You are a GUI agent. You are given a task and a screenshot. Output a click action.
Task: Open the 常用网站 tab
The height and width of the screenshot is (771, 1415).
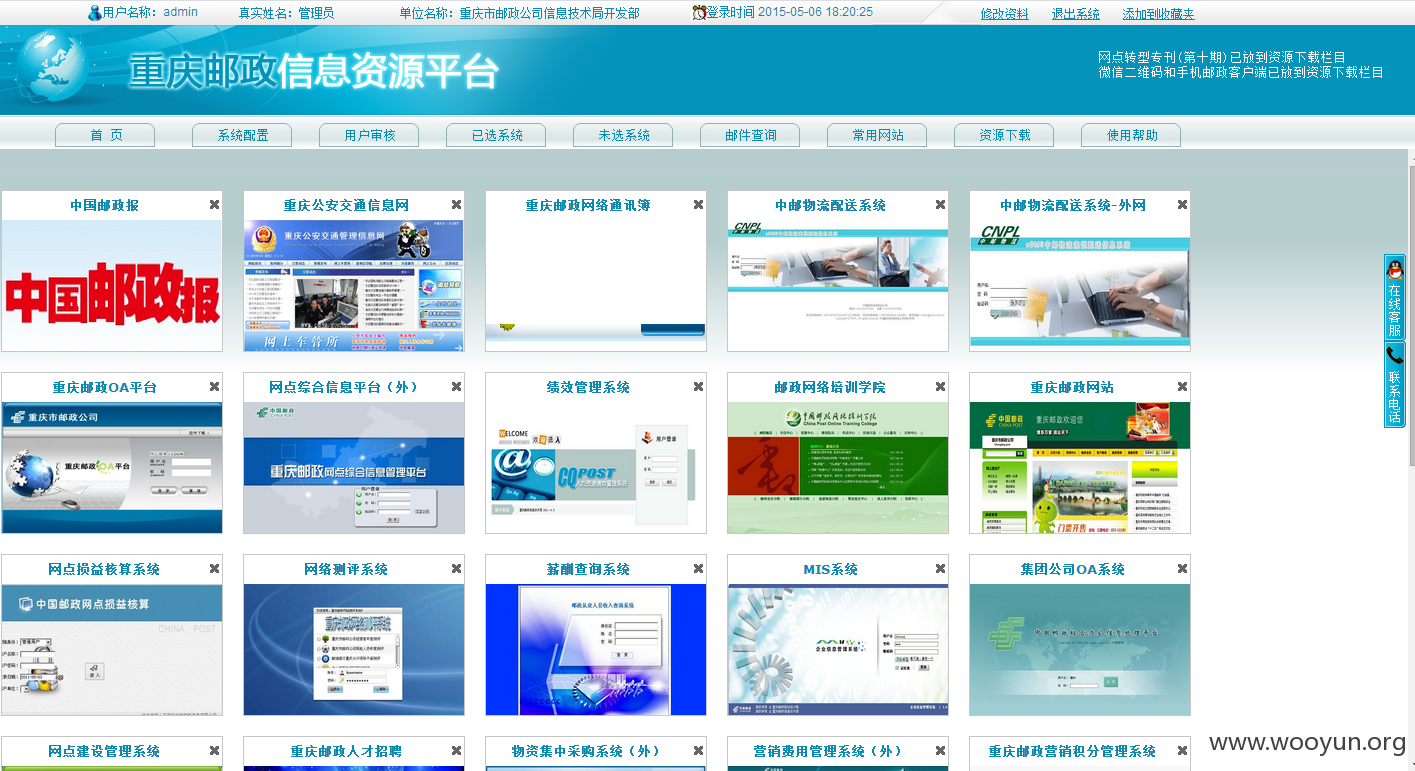(877, 135)
